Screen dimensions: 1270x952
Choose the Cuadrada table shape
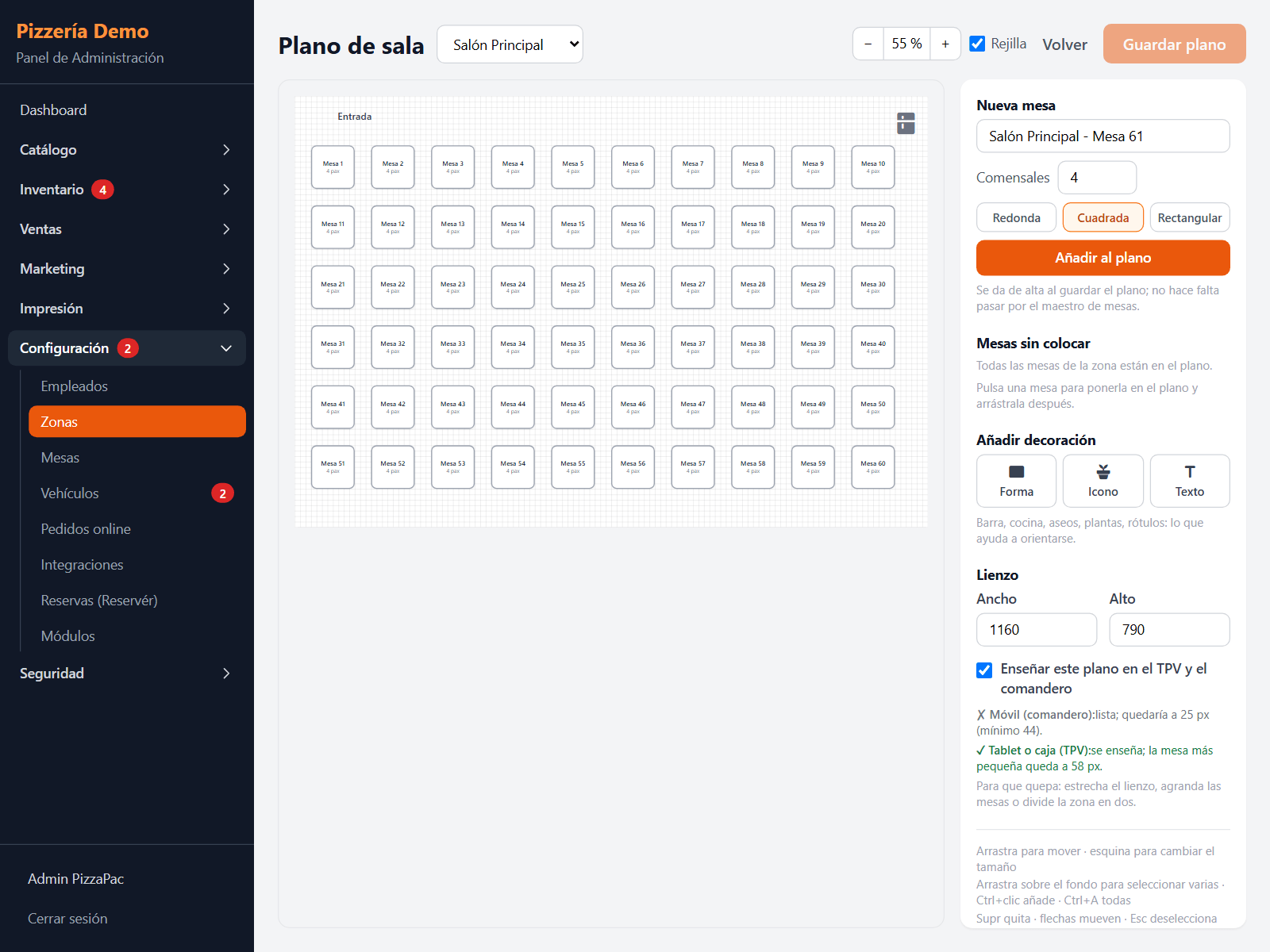1103,217
